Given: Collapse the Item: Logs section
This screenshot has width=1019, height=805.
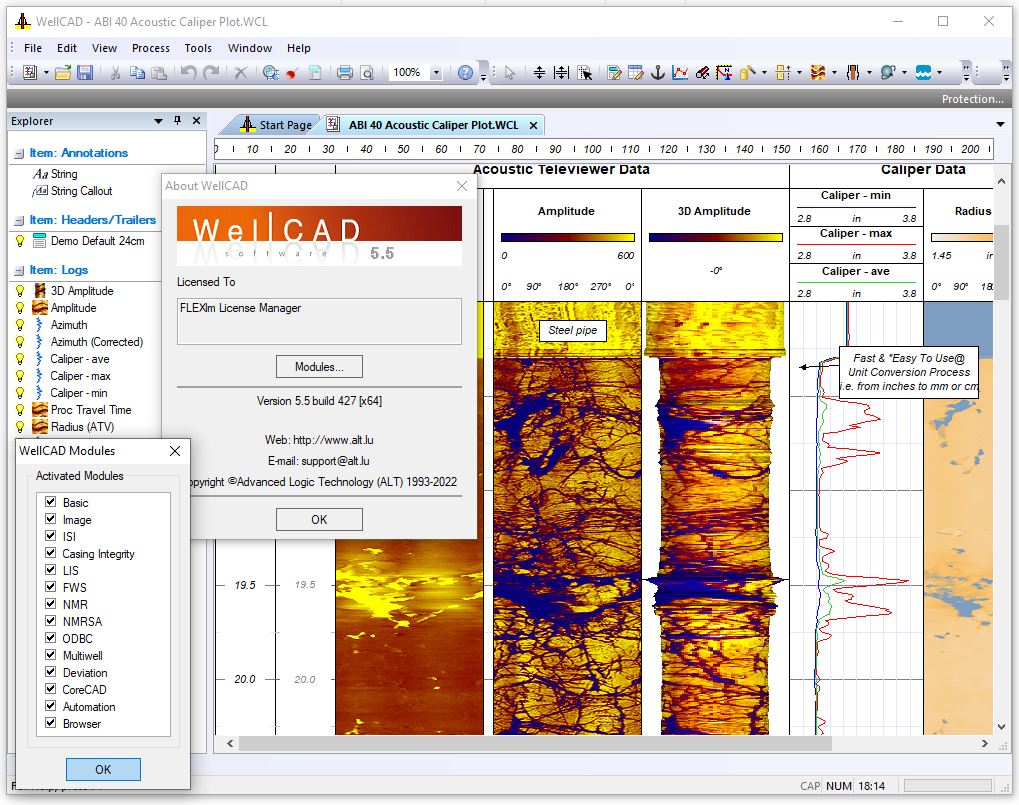Looking at the screenshot, I should (x=18, y=270).
